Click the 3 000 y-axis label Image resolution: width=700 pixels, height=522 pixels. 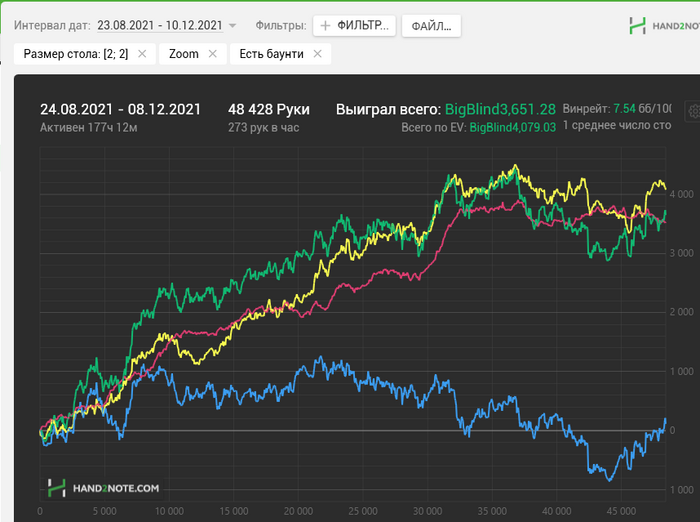(x=681, y=253)
